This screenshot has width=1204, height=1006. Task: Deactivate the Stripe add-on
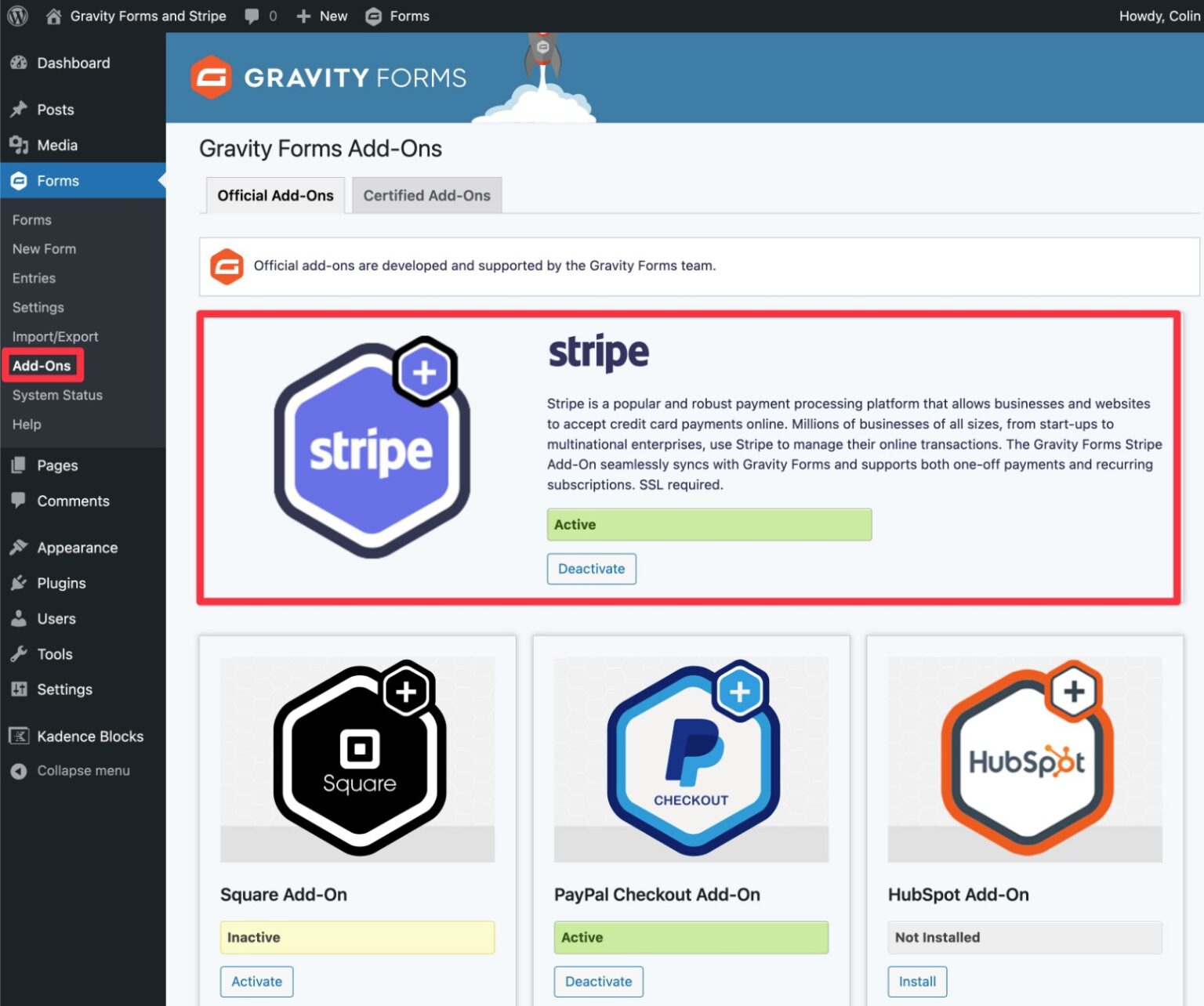click(x=591, y=569)
